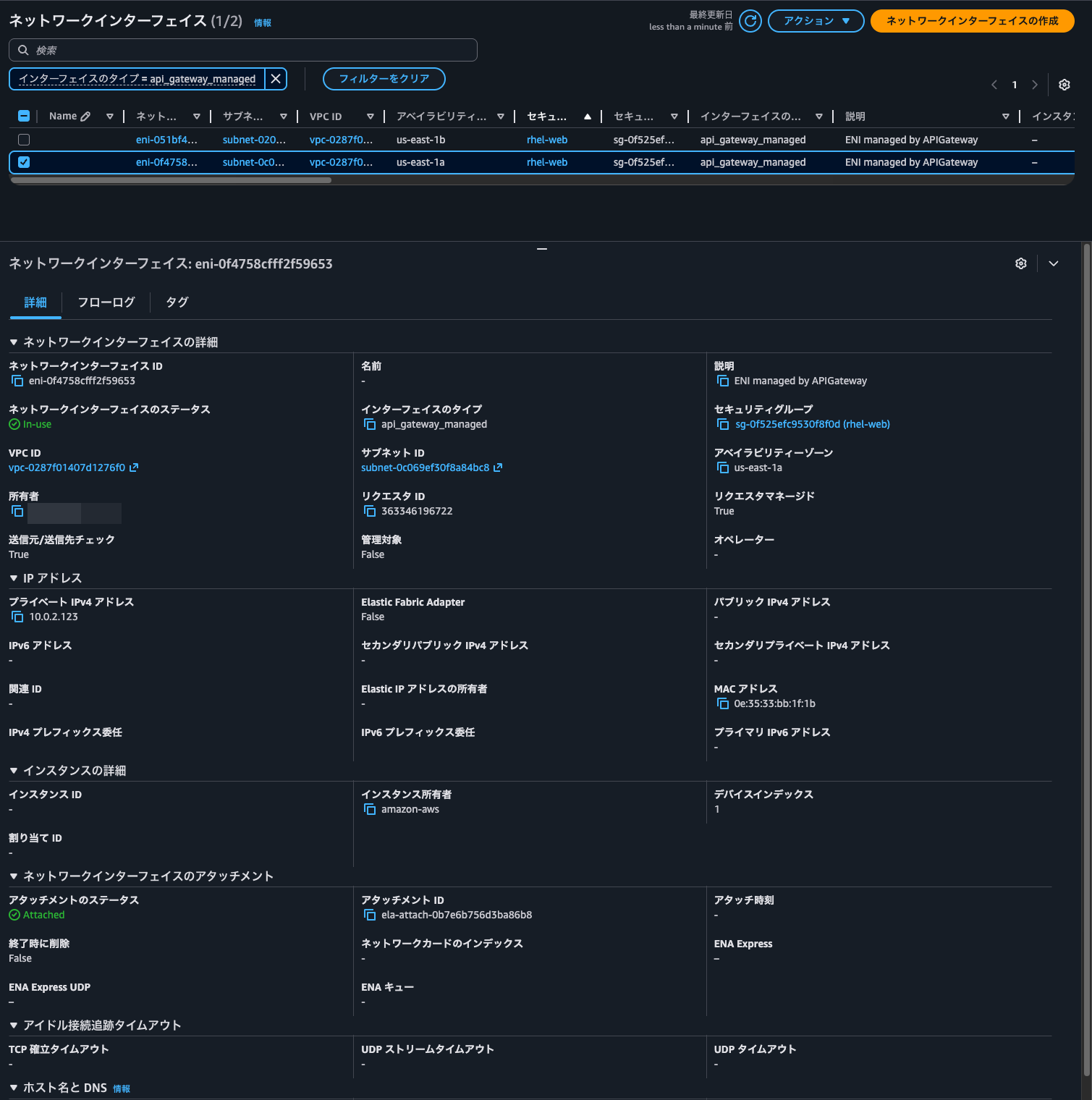Copy the private IPv4 address 10.0.2.123
1092x1100 pixels.
coord(17,617)
